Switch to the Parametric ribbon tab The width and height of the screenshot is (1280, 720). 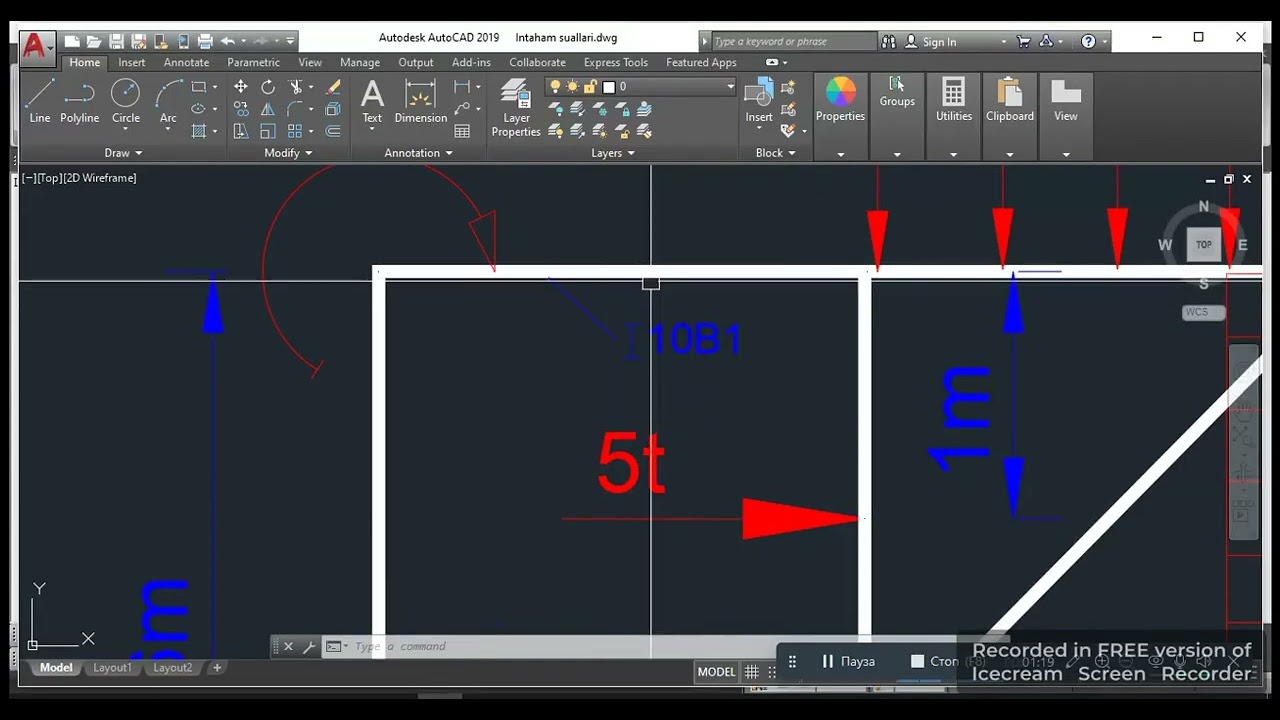tap(253, 62)
